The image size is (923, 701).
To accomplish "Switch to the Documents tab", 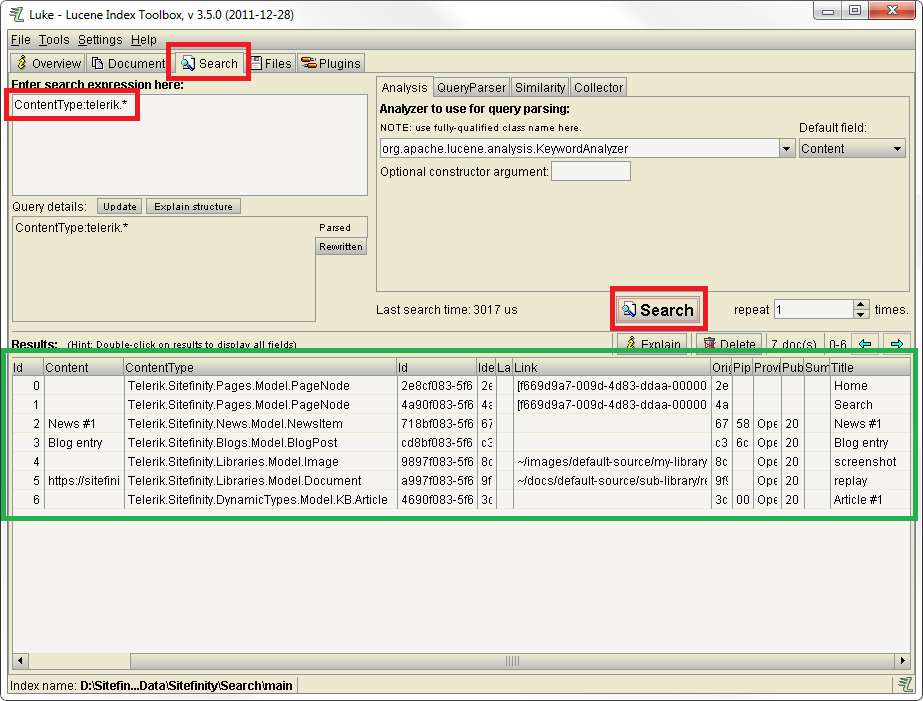I will (128, 63).
